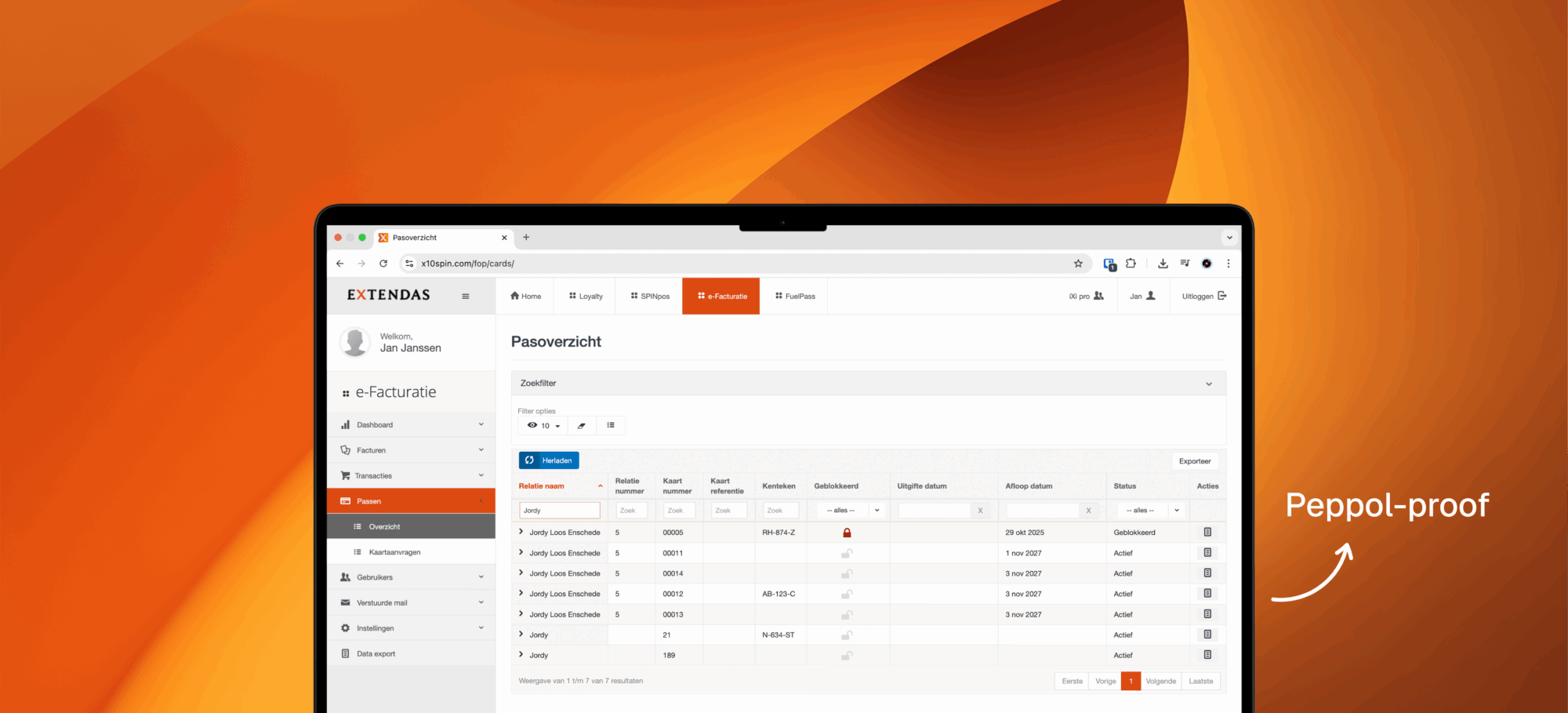Open the Geblokkeerd alles dropdown filter
The width and height of the screenshot is (1568, 713).
pyautogui.click(x=851, y=511)
